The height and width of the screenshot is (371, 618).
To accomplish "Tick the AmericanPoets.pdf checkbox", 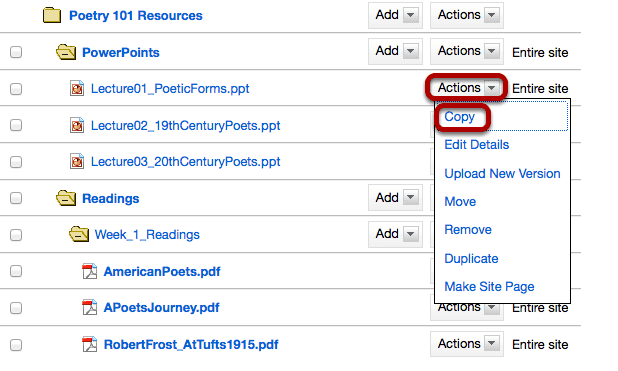I will click(x=16, y=271).
